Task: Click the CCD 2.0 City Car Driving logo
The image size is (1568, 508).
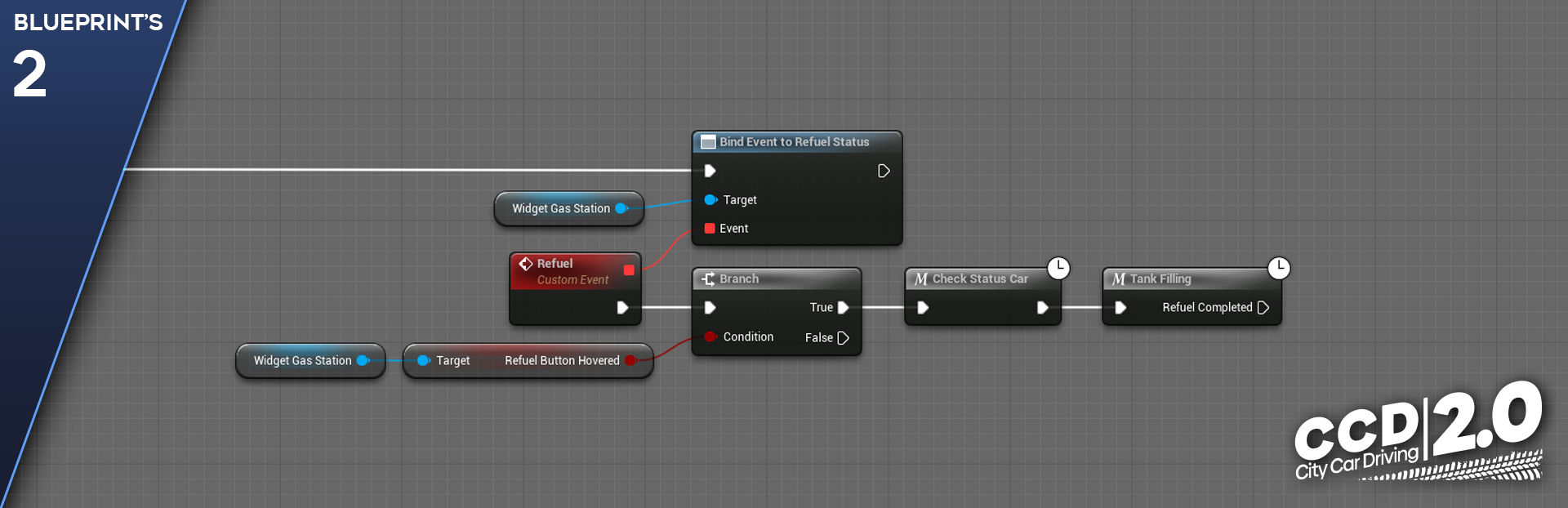Action: (x=1418, y=433)
